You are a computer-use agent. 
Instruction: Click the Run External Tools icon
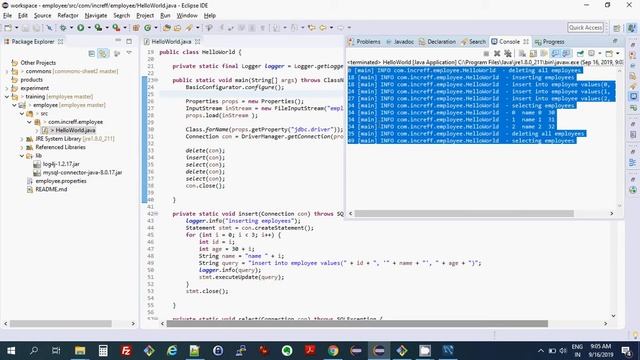116,28
